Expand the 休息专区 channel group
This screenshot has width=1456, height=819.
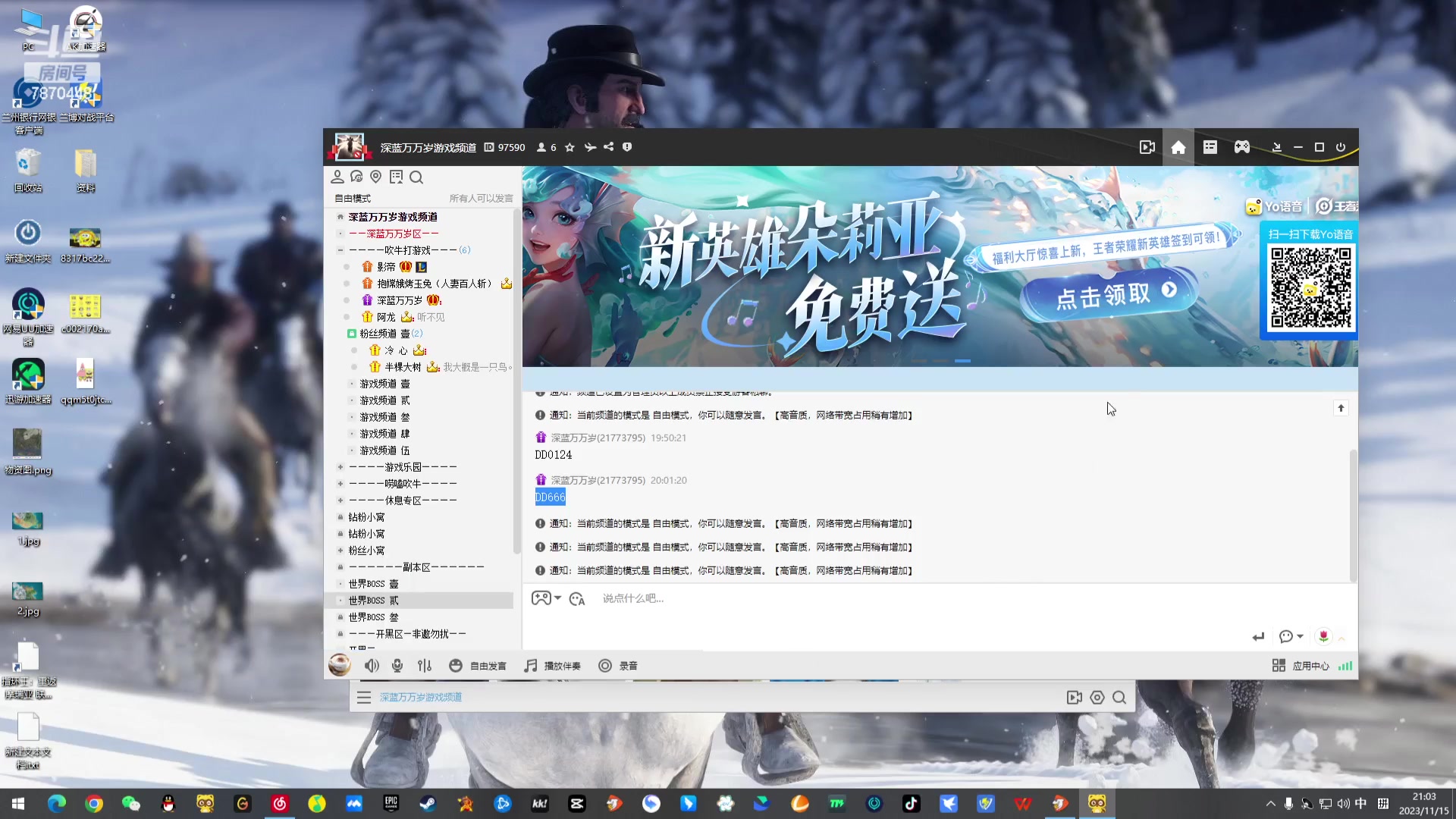pos(340,500)
